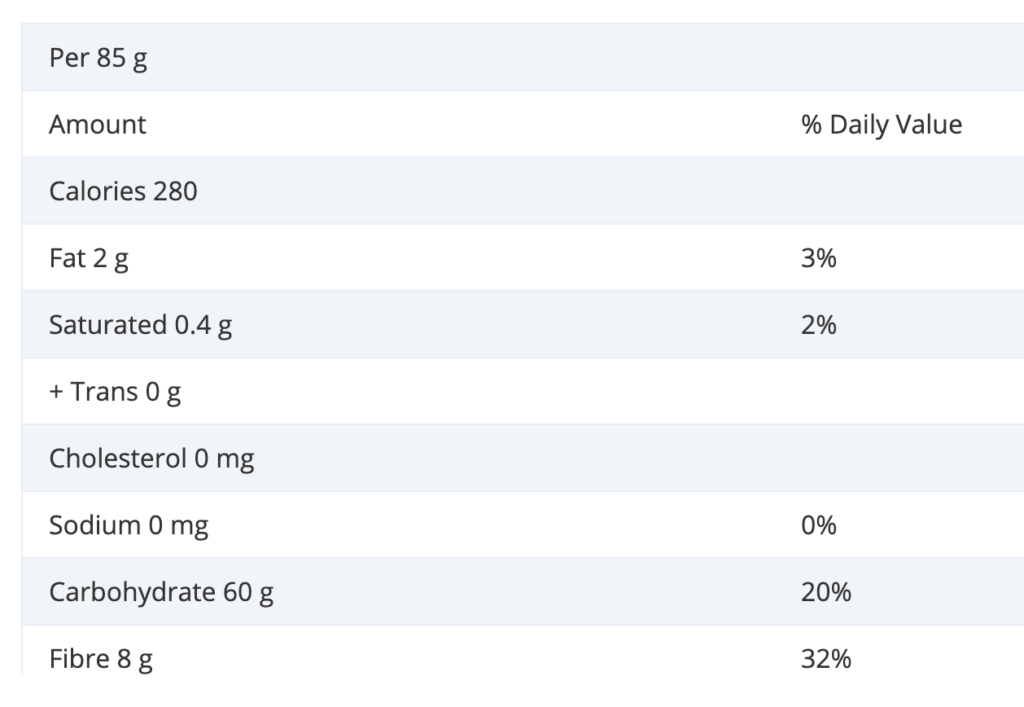
Task: Select the "Calories 280" row label
Action: [x=123, y=191]
